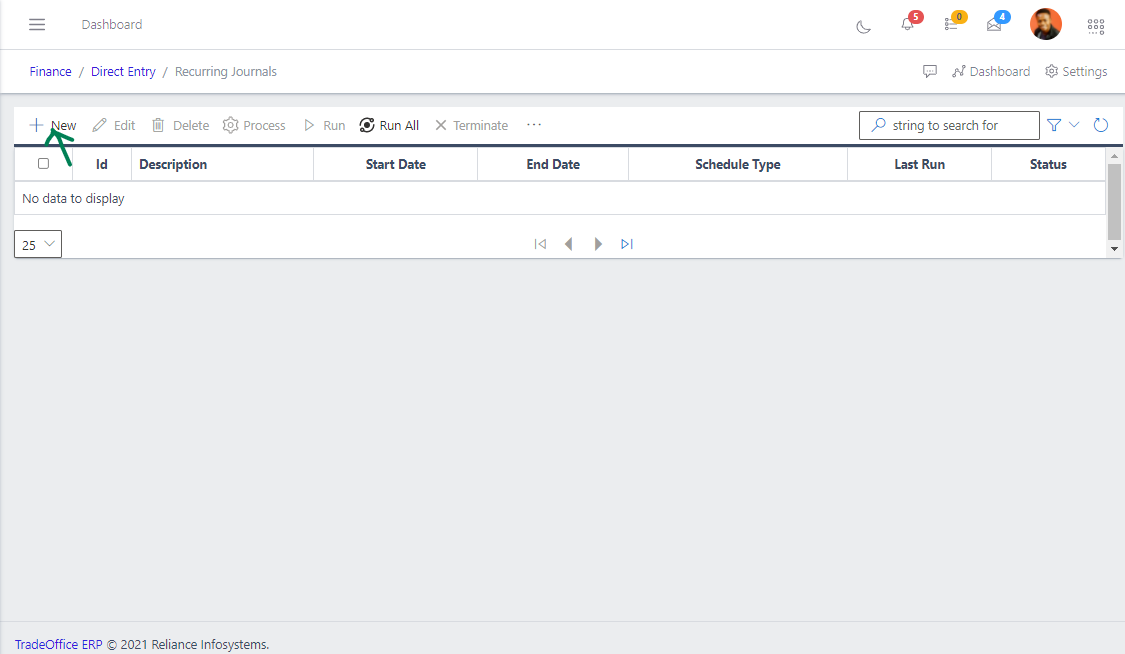
Task: Click the grid vertical scrollbar
Action: (x=1115, y=200)
